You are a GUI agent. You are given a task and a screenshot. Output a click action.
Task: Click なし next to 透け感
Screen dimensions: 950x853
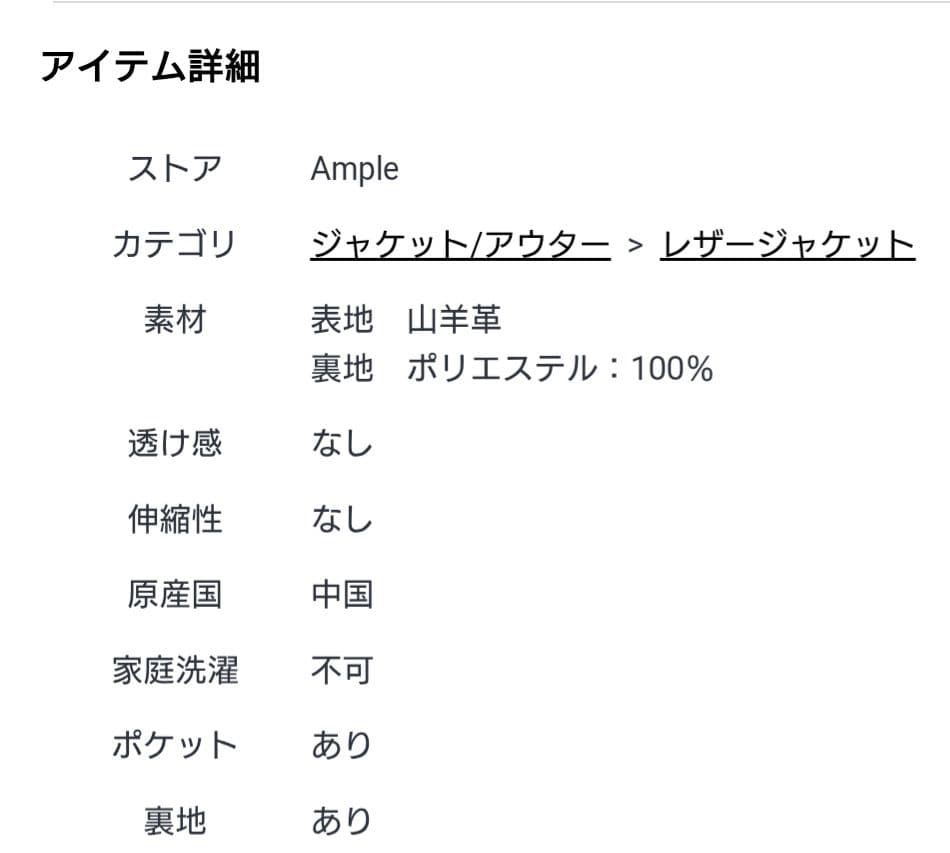pyautogui.click(x=342, y=444)
